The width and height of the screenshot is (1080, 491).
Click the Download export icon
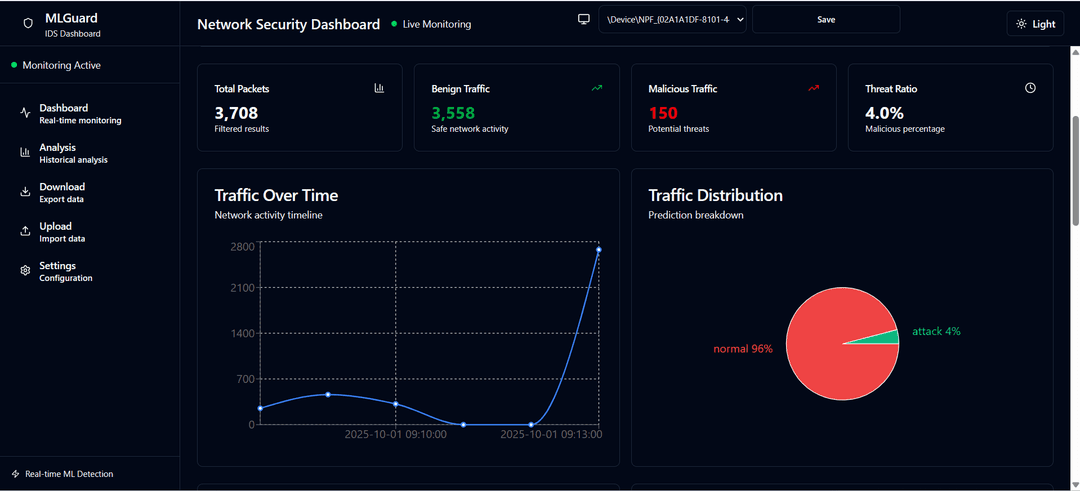pos(25,192)
